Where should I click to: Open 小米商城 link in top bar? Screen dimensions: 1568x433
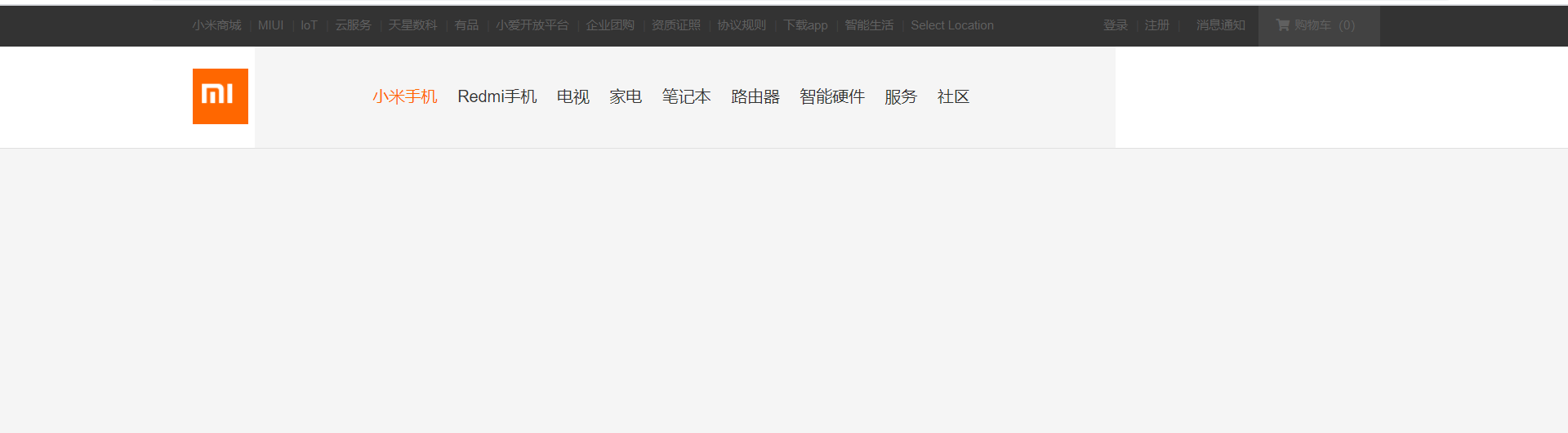point(216,25)
